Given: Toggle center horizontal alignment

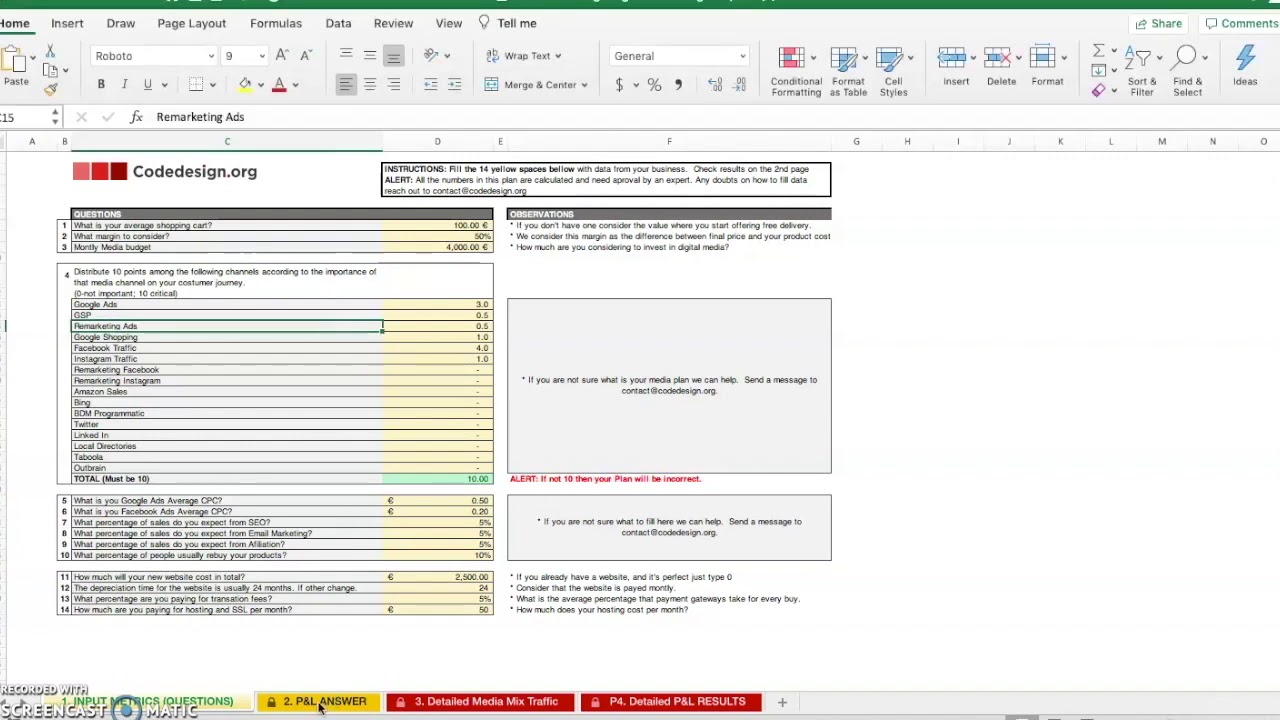Looking at the screenshot, I should [370, 85].
